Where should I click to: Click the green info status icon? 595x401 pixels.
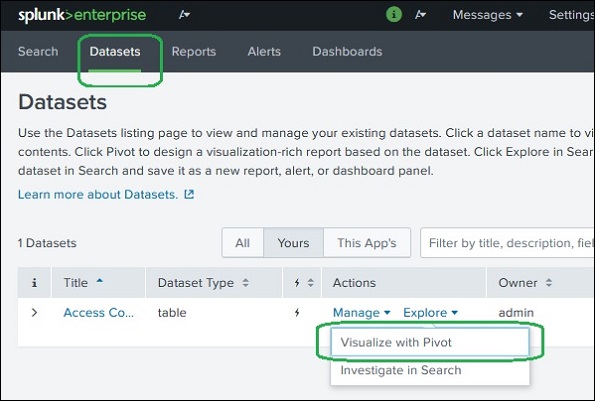click(394, 15)
